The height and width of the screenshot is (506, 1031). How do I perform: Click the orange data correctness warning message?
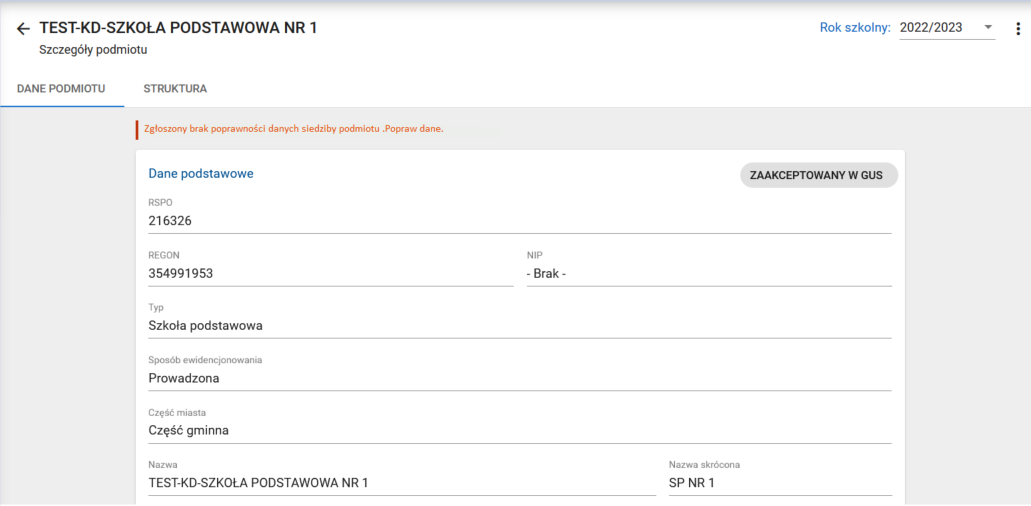[293, 129]
